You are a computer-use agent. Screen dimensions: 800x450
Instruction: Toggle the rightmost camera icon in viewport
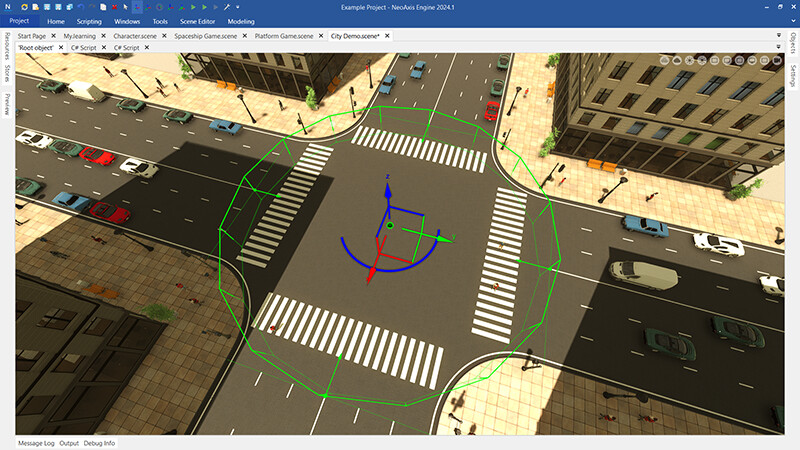click(777, 60)
